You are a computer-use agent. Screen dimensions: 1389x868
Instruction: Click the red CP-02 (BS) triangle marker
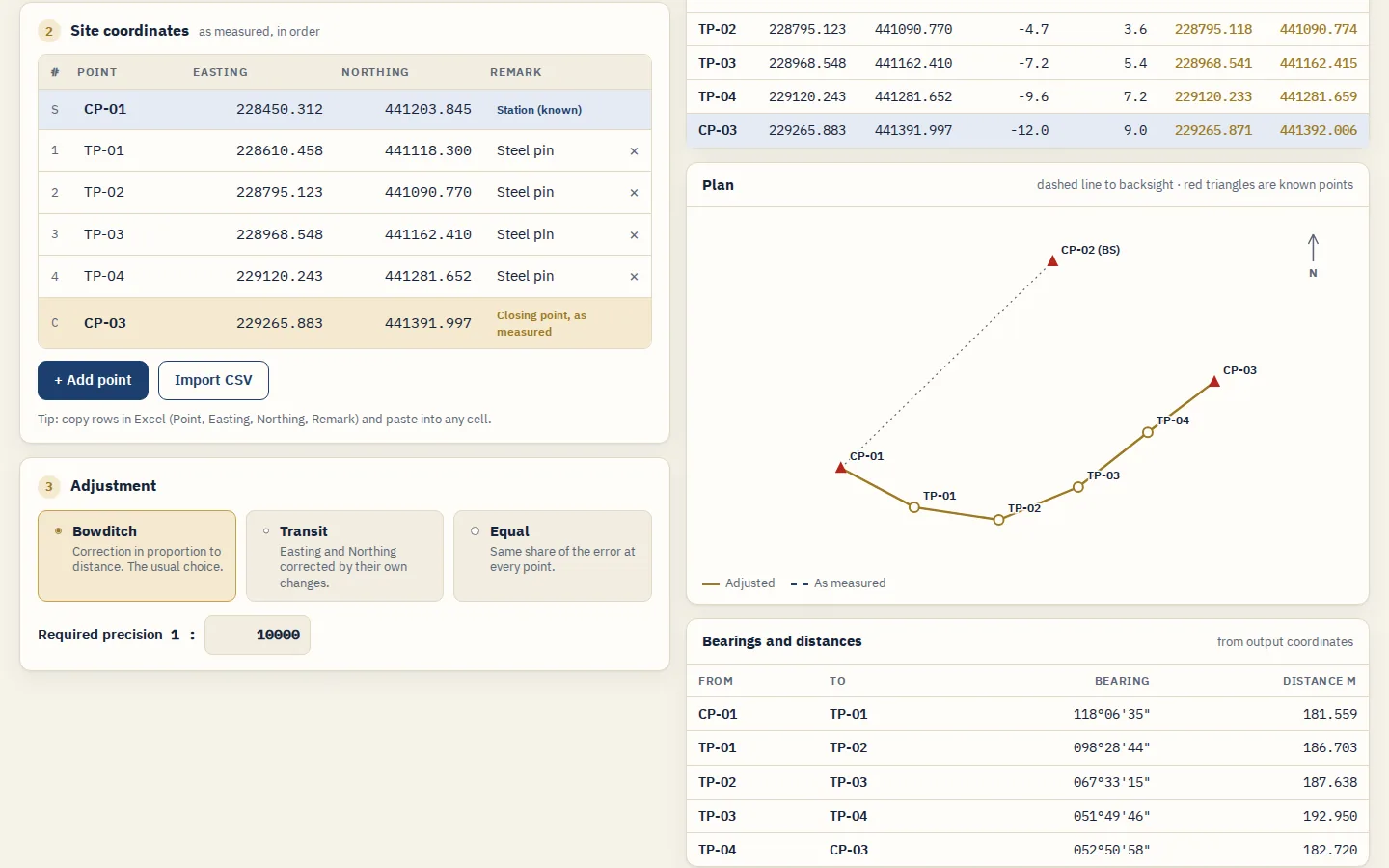click(1052, 260)
